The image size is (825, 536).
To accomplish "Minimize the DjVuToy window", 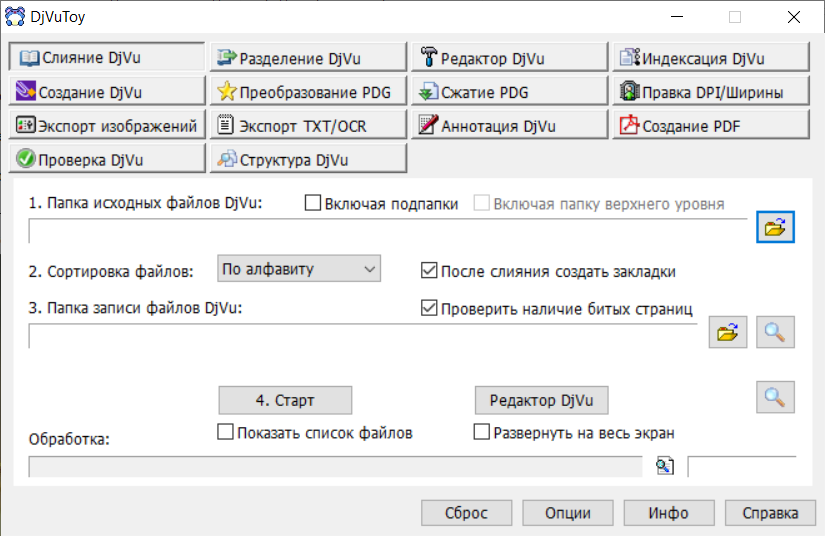I will pyautogui.click(x=677, y=17).
